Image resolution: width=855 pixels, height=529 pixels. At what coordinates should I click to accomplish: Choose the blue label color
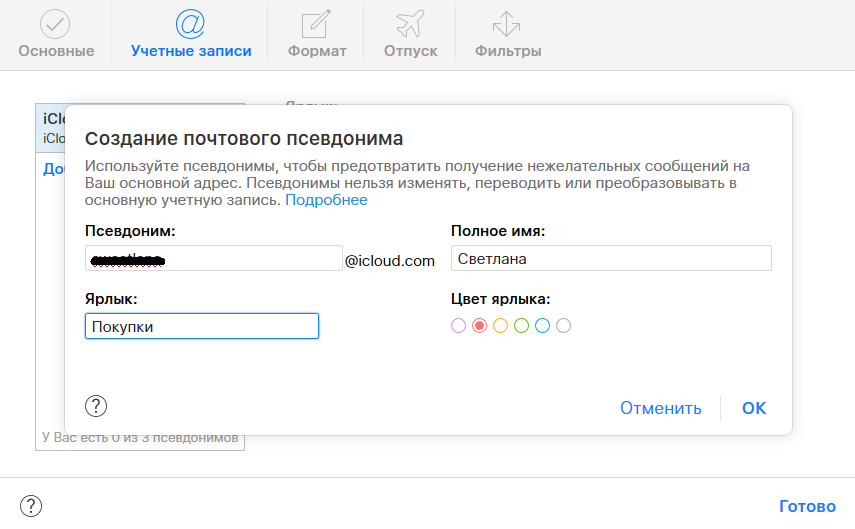tap(542, 325)
